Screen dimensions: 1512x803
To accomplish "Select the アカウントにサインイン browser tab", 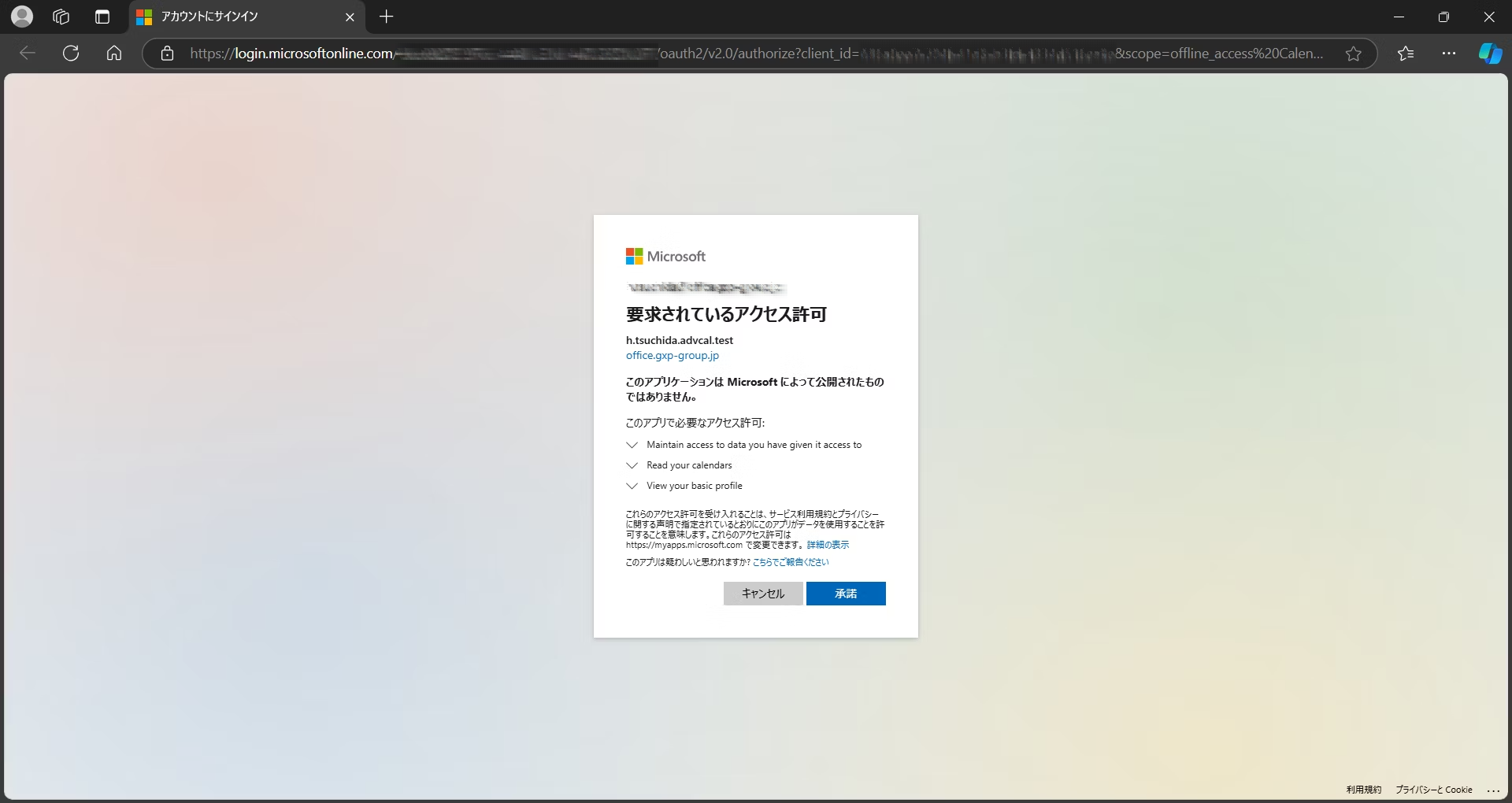I will 246,17.
